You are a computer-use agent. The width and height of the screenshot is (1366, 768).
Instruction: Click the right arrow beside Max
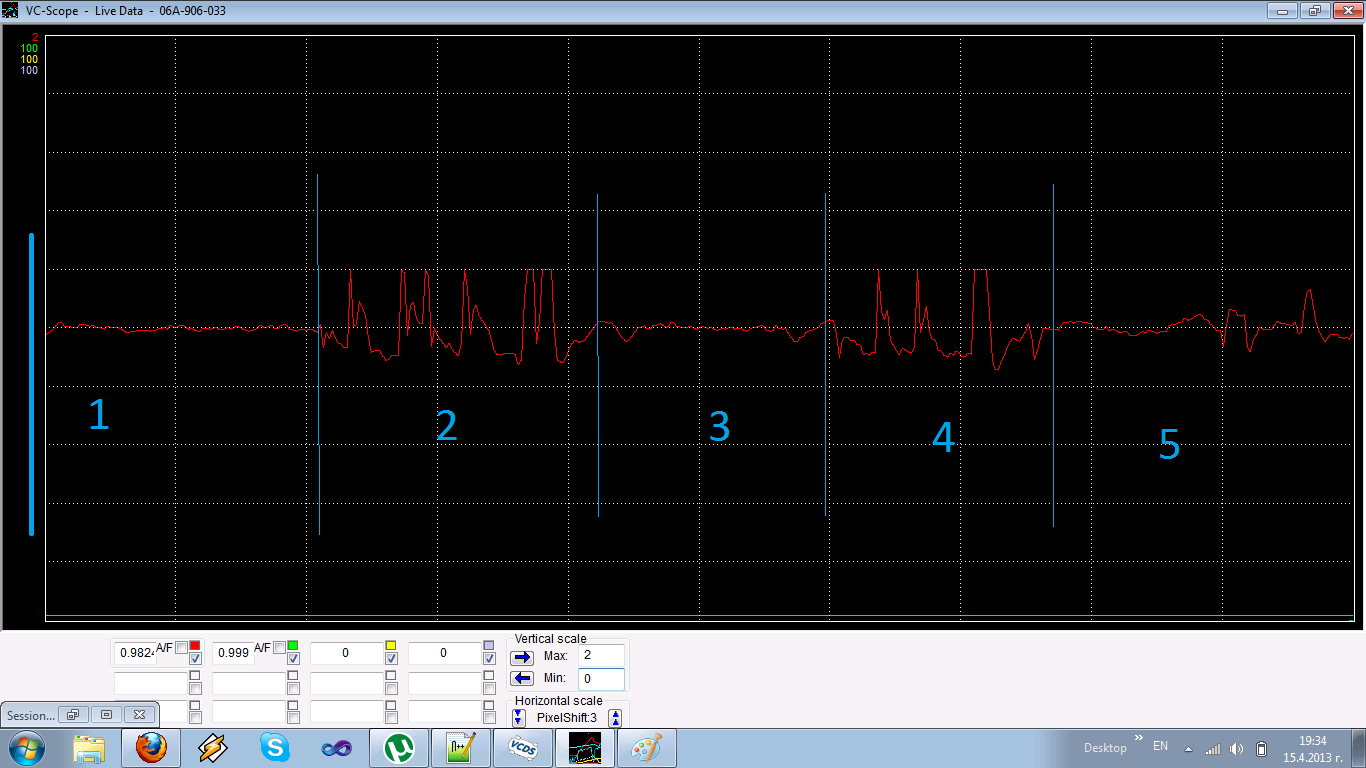[522, 657]
